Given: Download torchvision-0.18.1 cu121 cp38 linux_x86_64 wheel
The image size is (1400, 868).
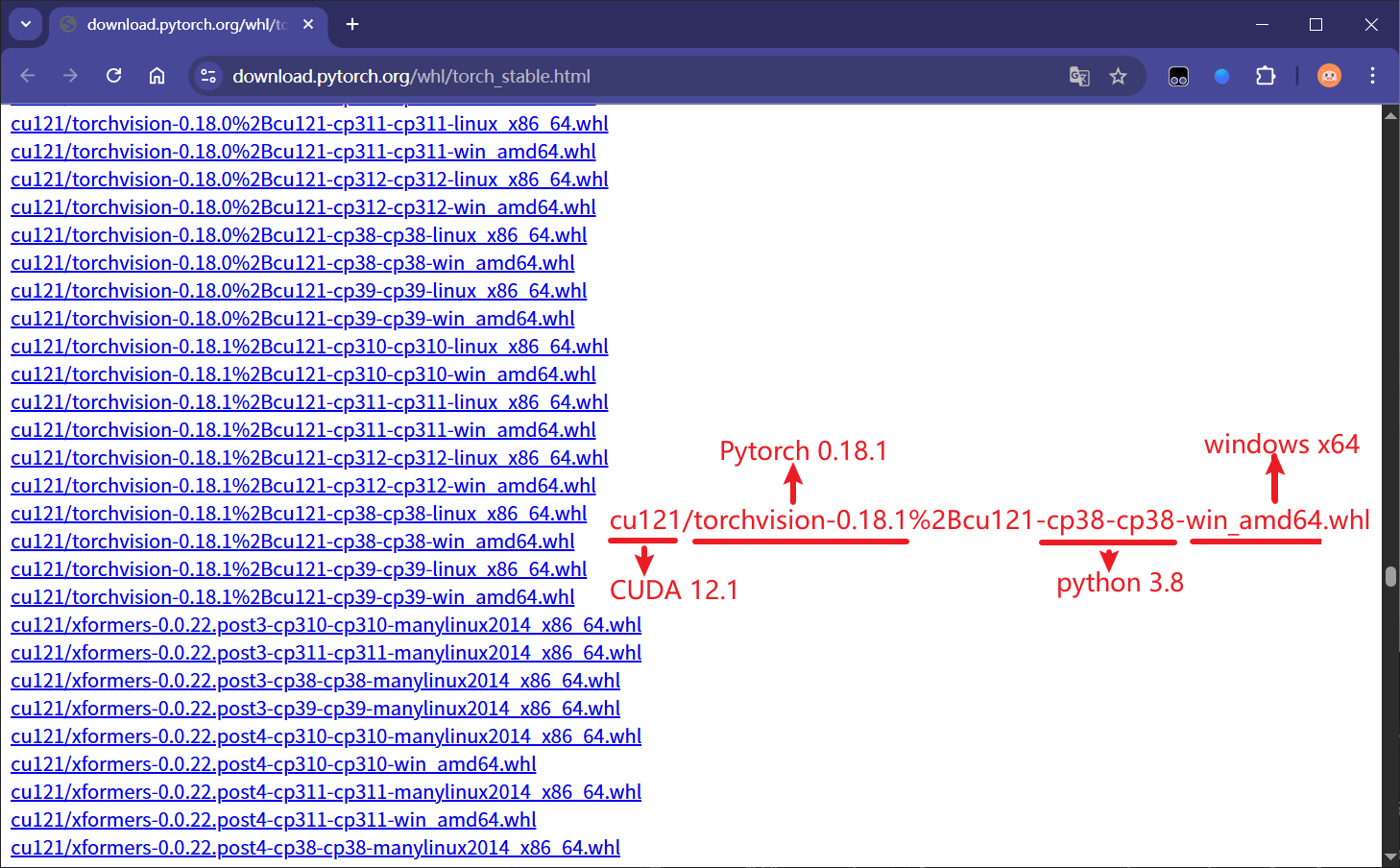Looking at the screenshot, I should tap(299, 514).
